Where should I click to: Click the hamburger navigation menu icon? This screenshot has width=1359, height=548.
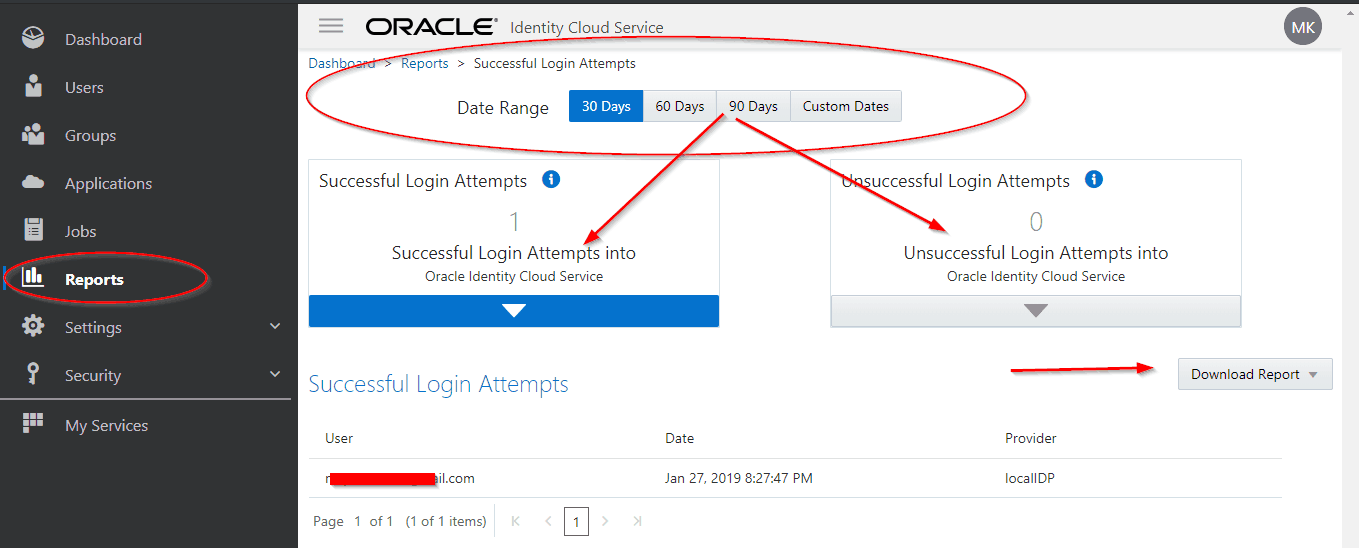tap(331, 26)
